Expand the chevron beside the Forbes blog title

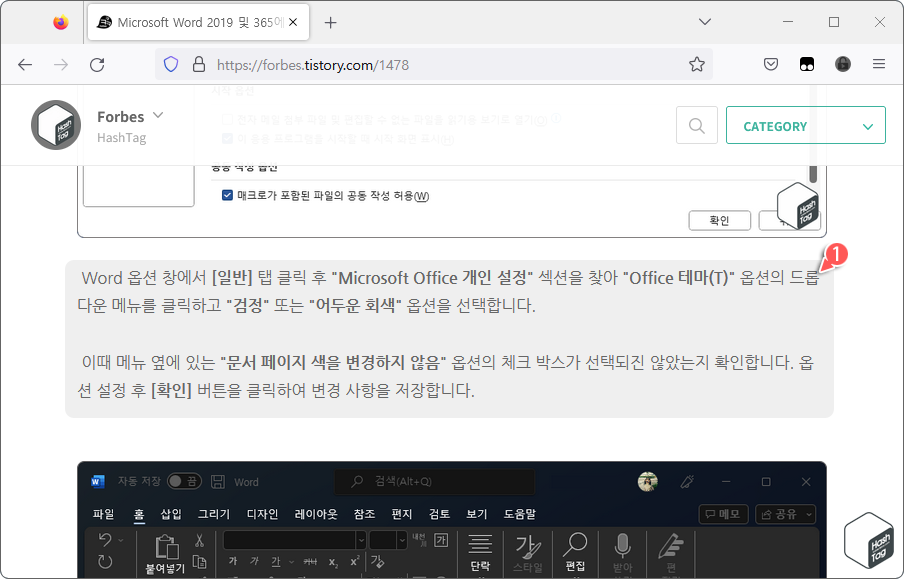pos(158,115)
